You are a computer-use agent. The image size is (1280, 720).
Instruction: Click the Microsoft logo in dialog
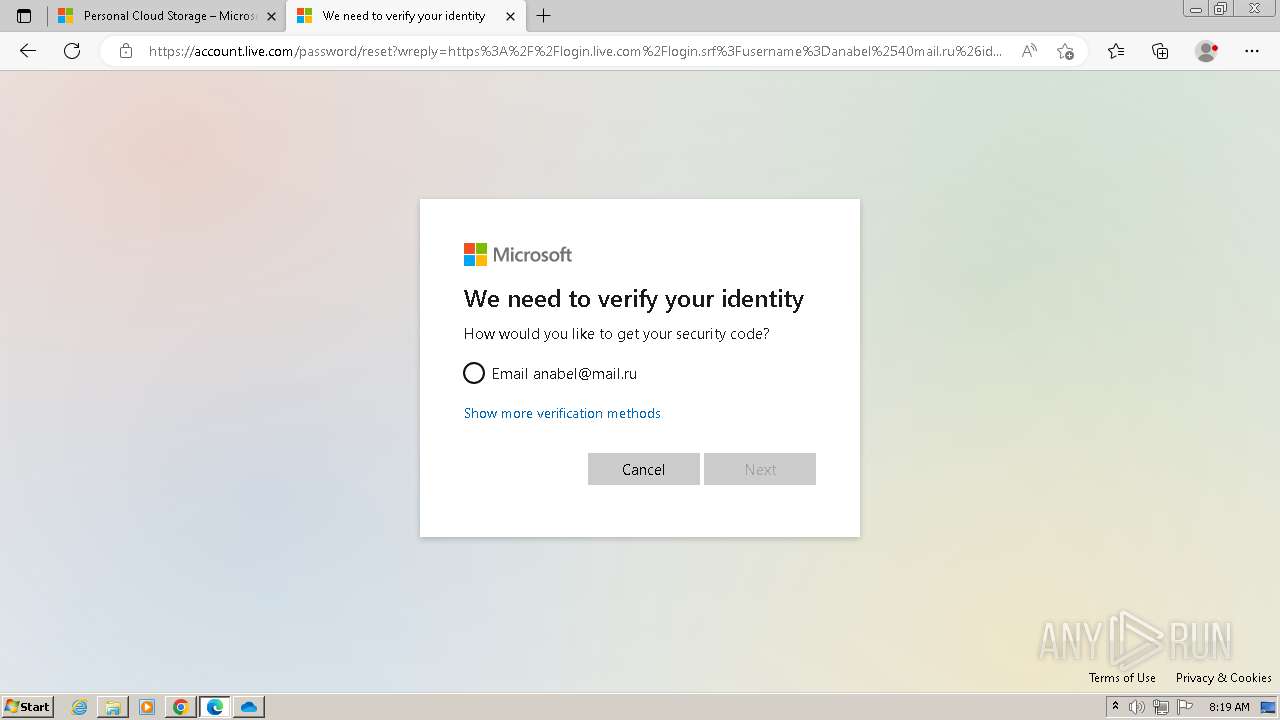pyautogui.click(x=518, y=254)
